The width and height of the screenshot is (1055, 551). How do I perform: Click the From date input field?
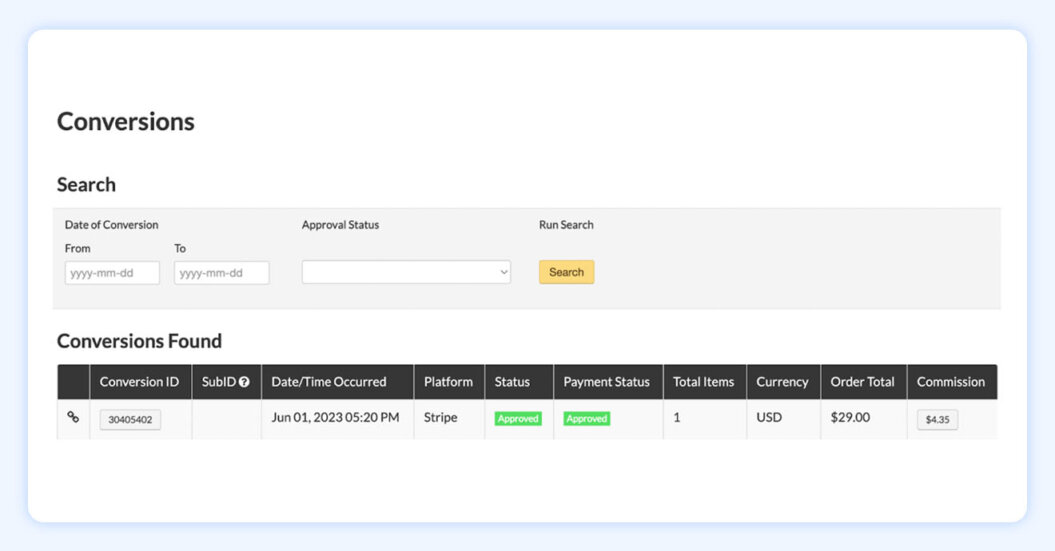pos(112,272)
